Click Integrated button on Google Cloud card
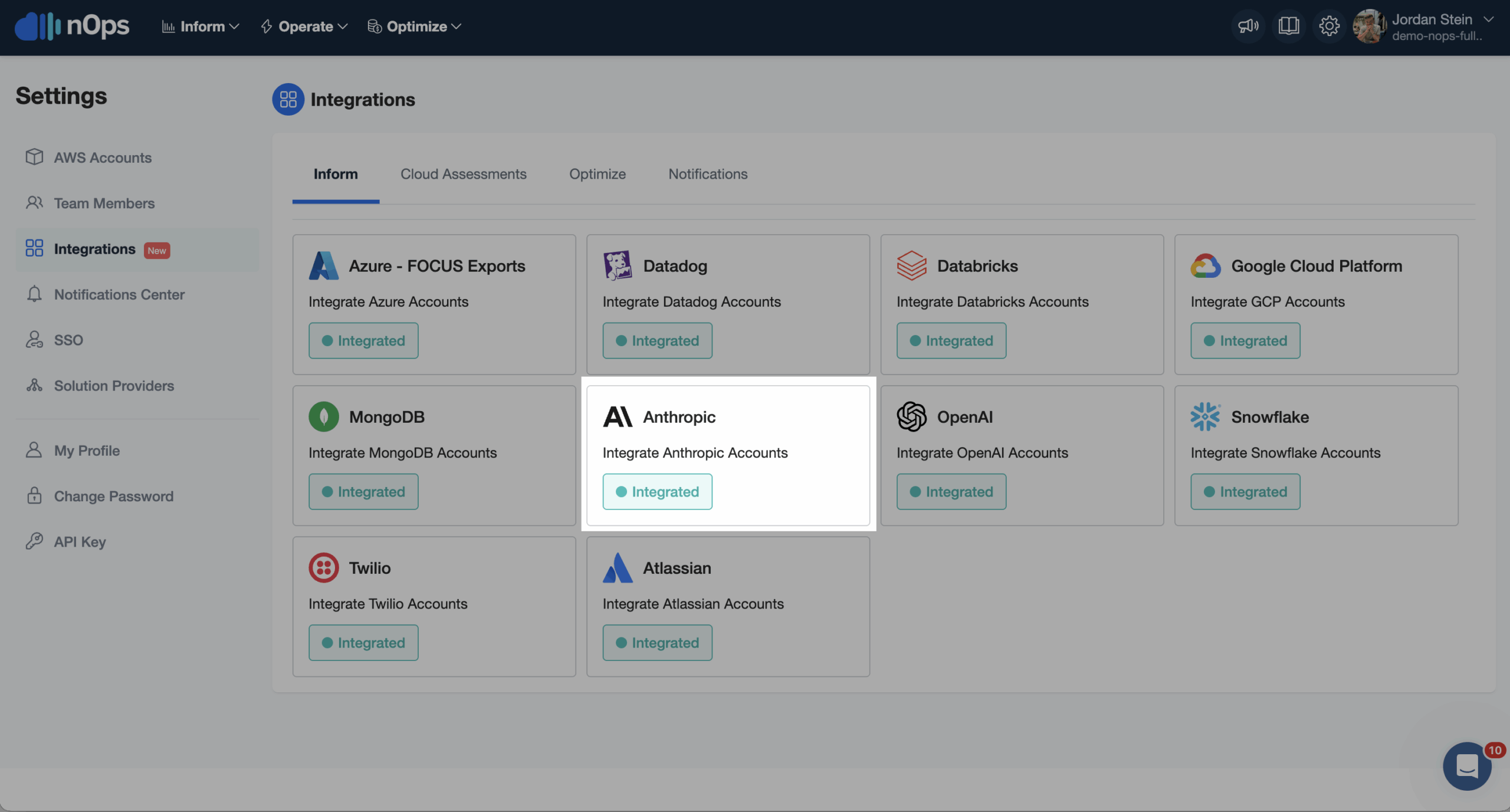 (1245, 340)
